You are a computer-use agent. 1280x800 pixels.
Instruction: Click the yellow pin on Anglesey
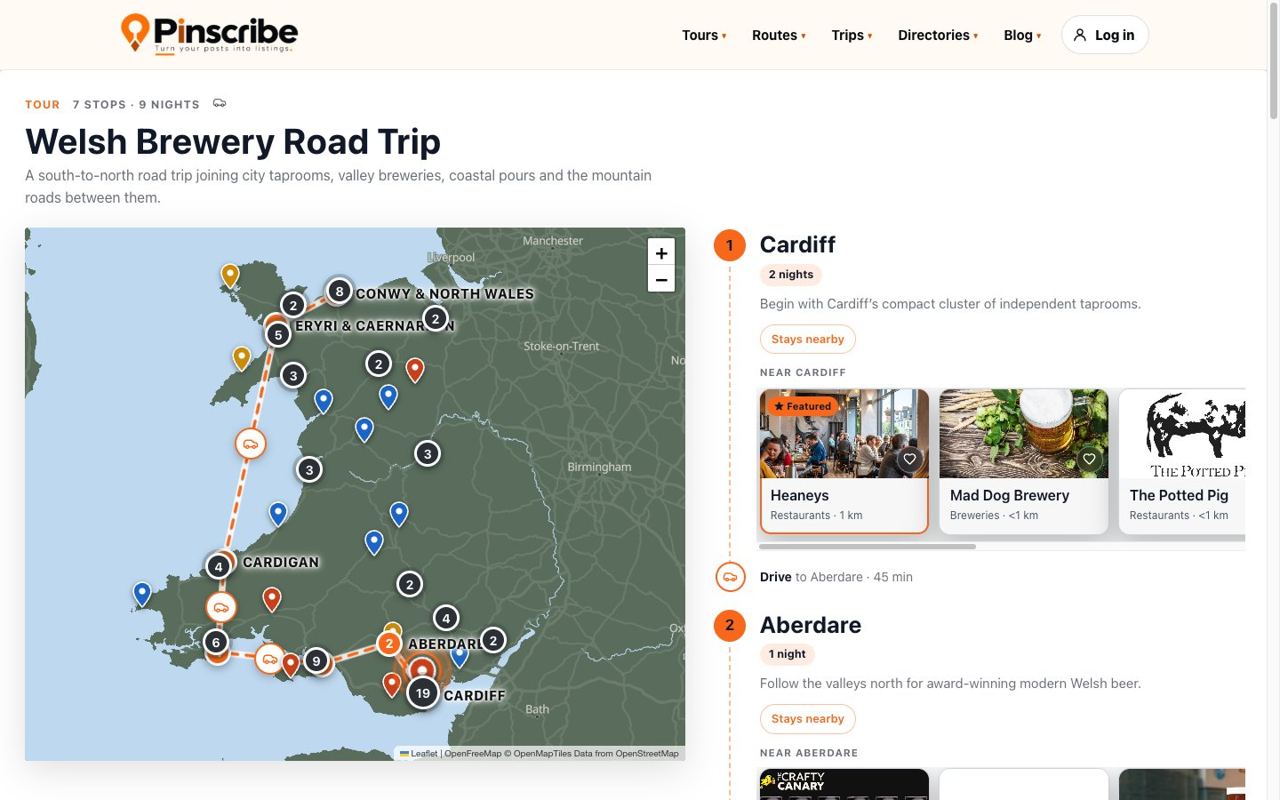tap(230, 276)
